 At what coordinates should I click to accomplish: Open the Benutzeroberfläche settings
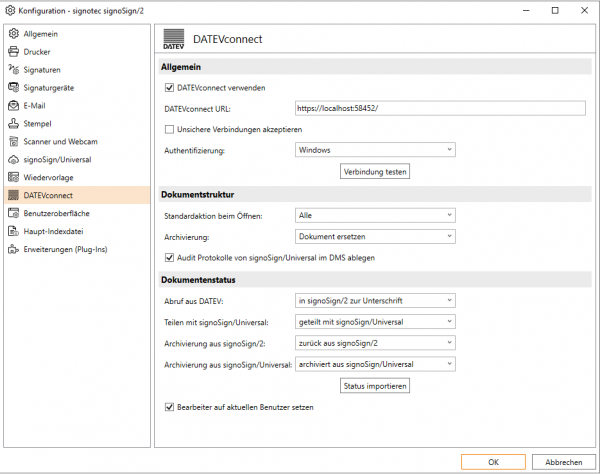(77, 213)
